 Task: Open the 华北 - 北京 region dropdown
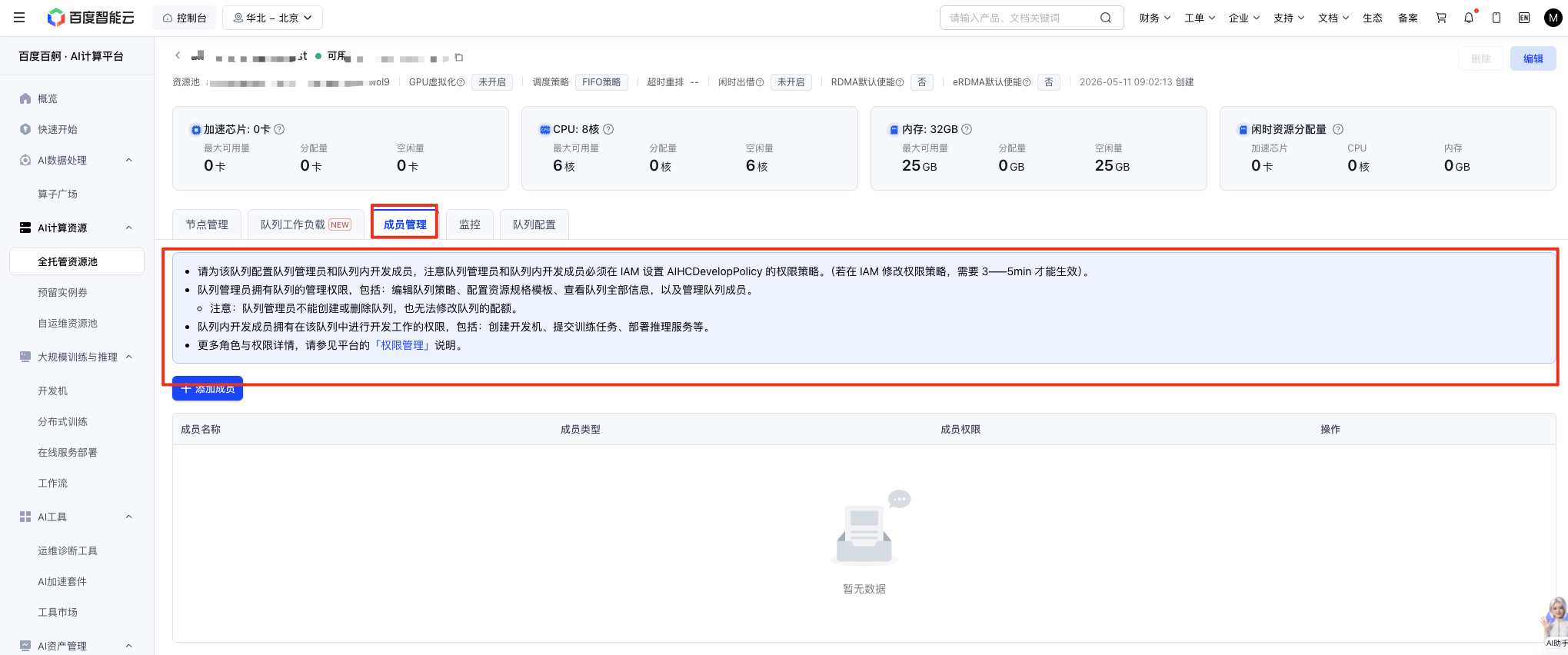[272, 18]
